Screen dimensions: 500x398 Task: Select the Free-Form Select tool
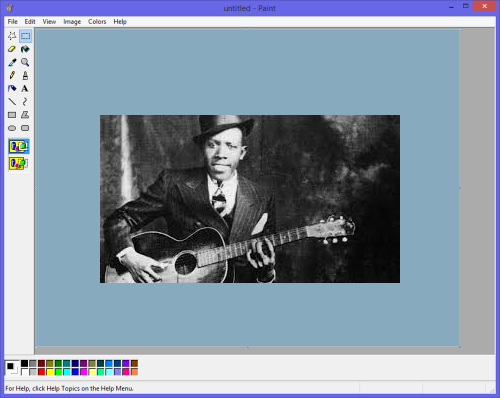tap(12, 36)
